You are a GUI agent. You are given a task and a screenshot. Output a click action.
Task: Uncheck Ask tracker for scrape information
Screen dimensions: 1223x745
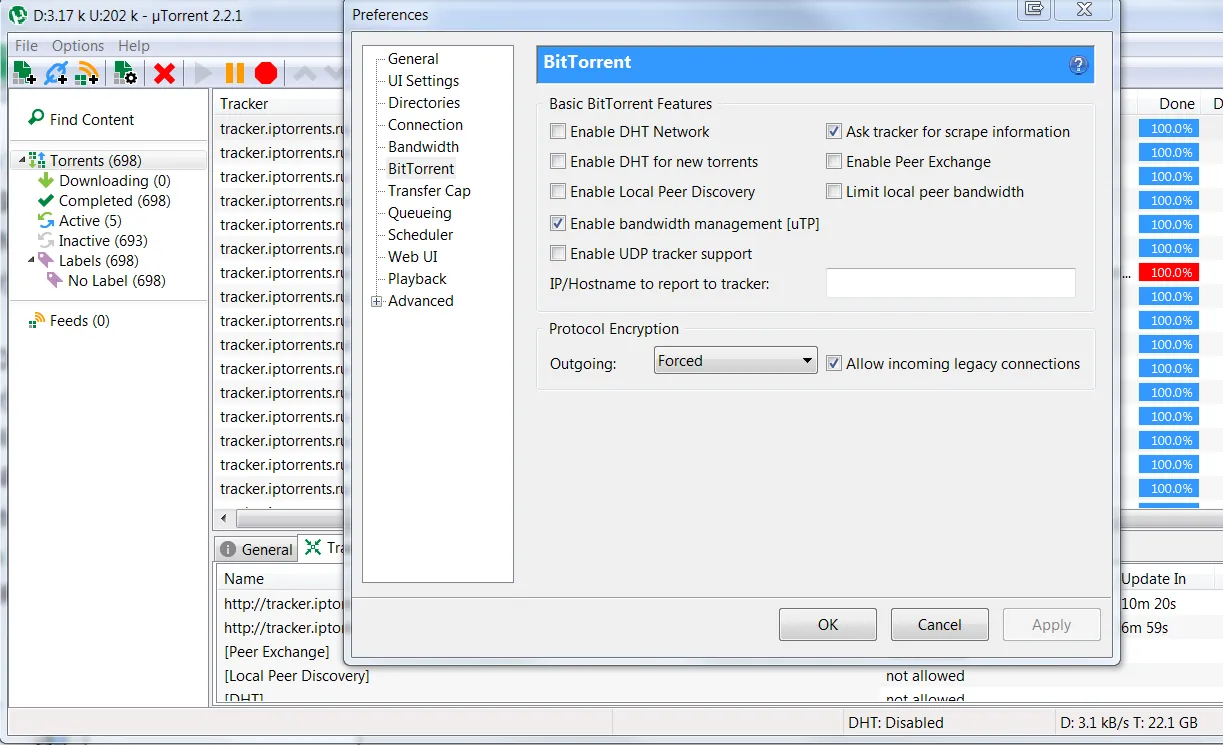pyautogui.click(x=834, y=131)
